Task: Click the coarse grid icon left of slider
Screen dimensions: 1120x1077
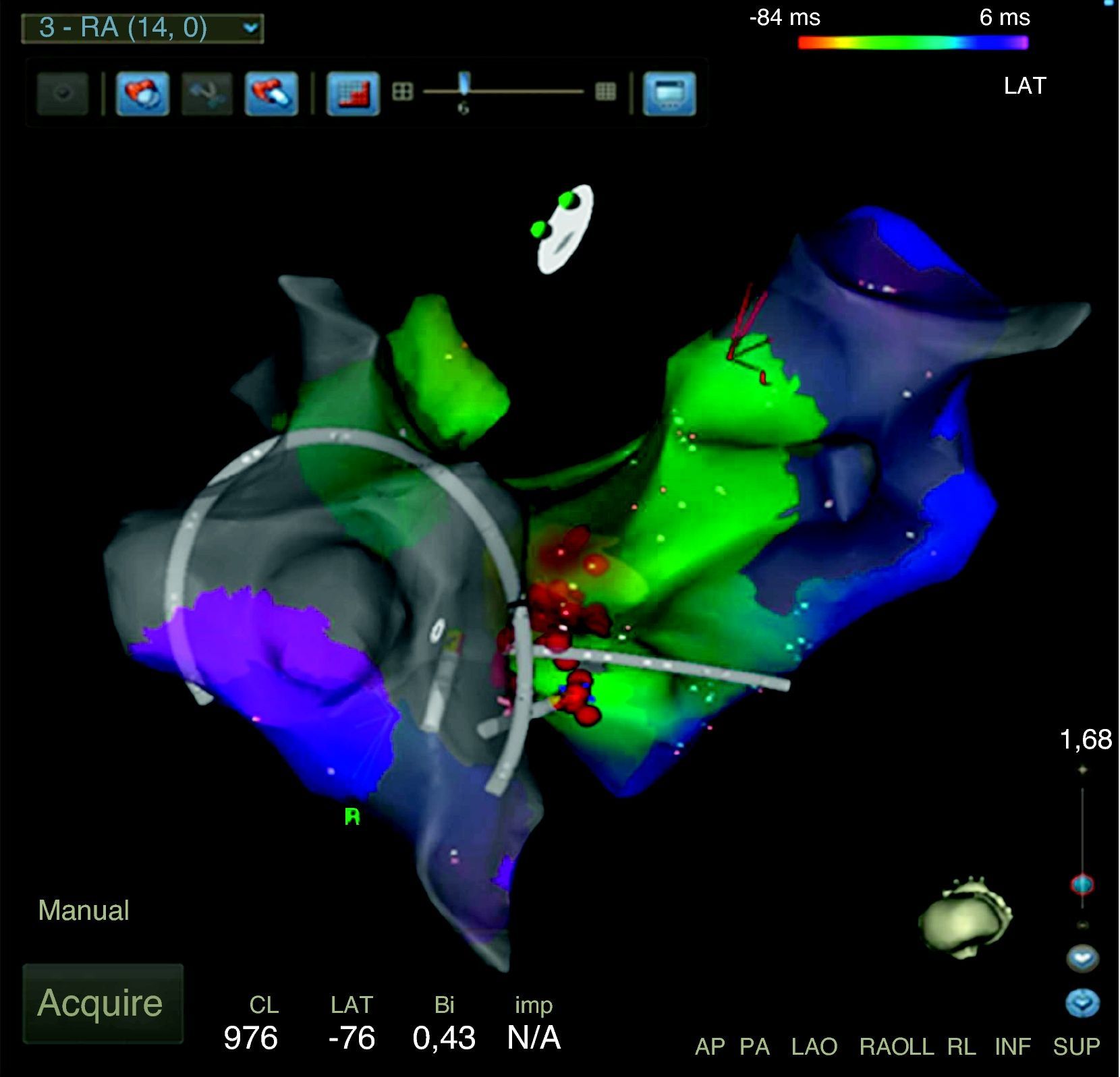Action: pyautogui.click(x=402, y=92)
